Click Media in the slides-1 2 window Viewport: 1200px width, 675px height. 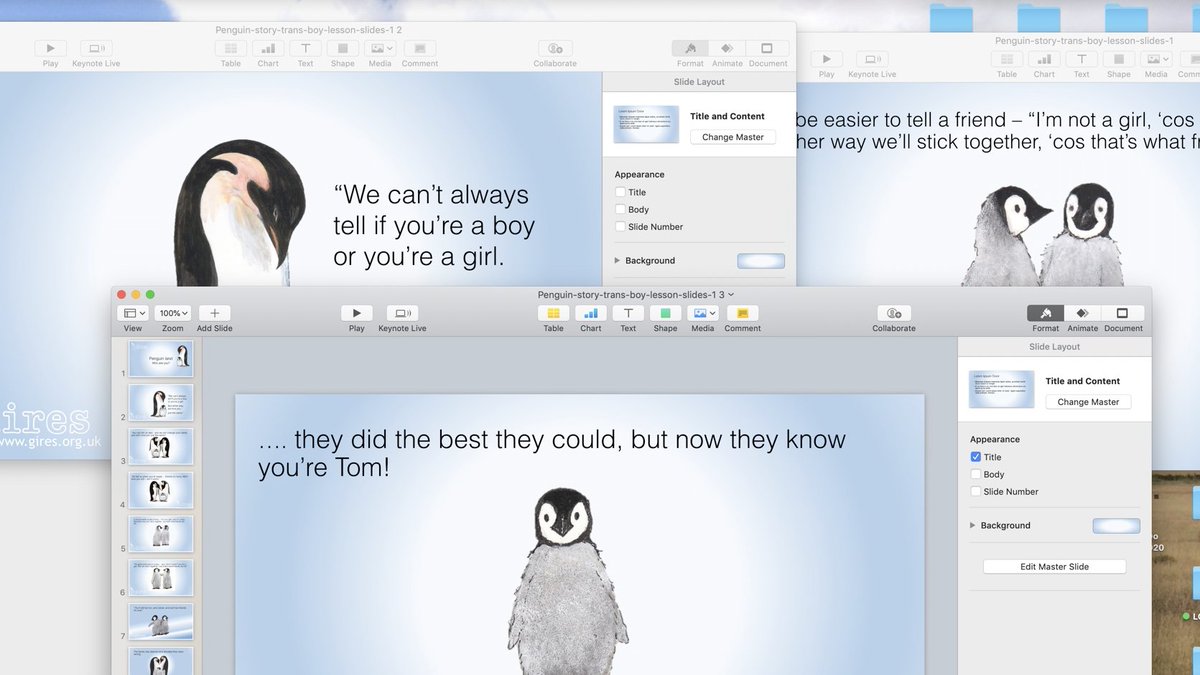pyautogui.click(x=380, y=48)
